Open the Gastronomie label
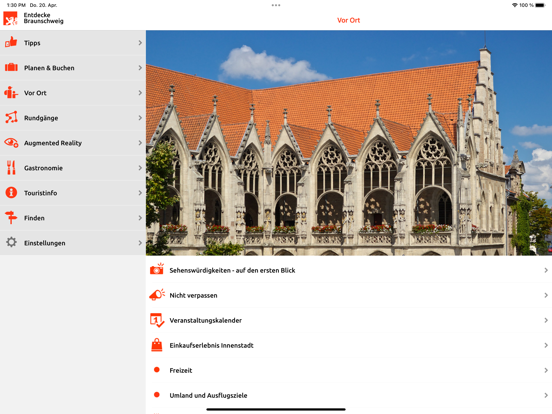The height and width of the screenshot is (414, 552). coord(43,168)
